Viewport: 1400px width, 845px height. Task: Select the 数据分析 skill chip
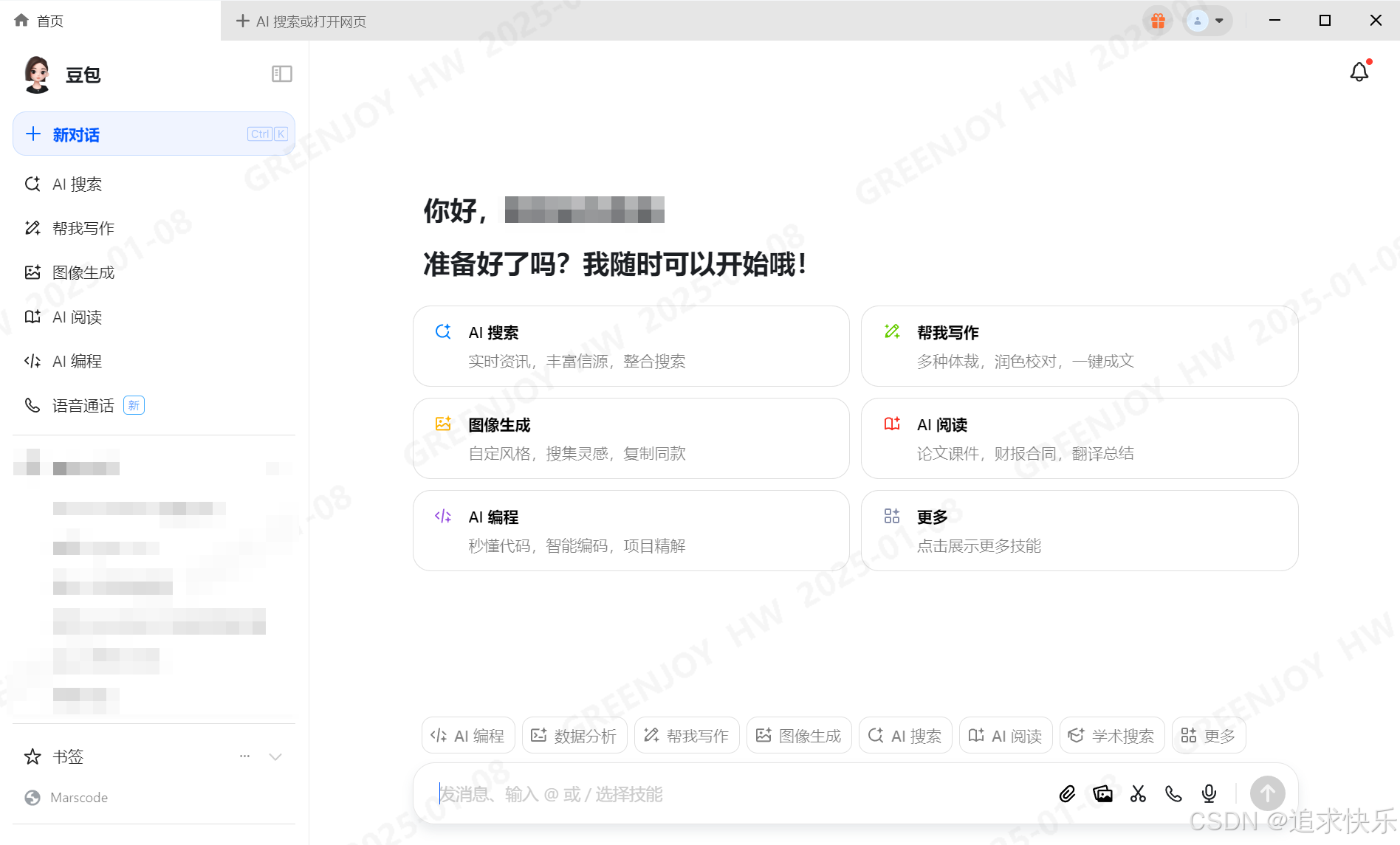click(x=574, y=735)
